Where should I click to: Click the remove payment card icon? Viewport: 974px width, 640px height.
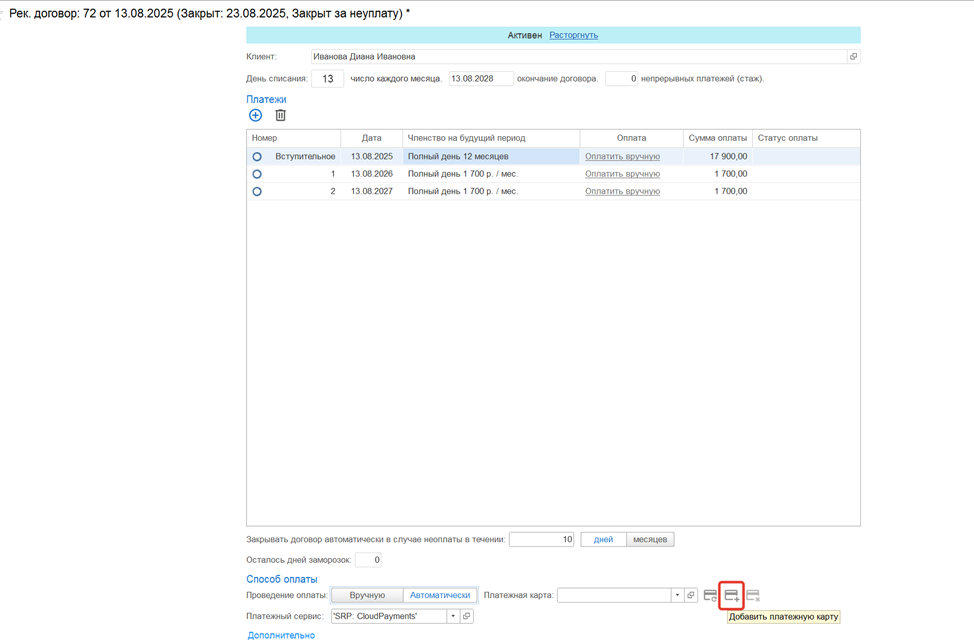click(x=753, y=595)
